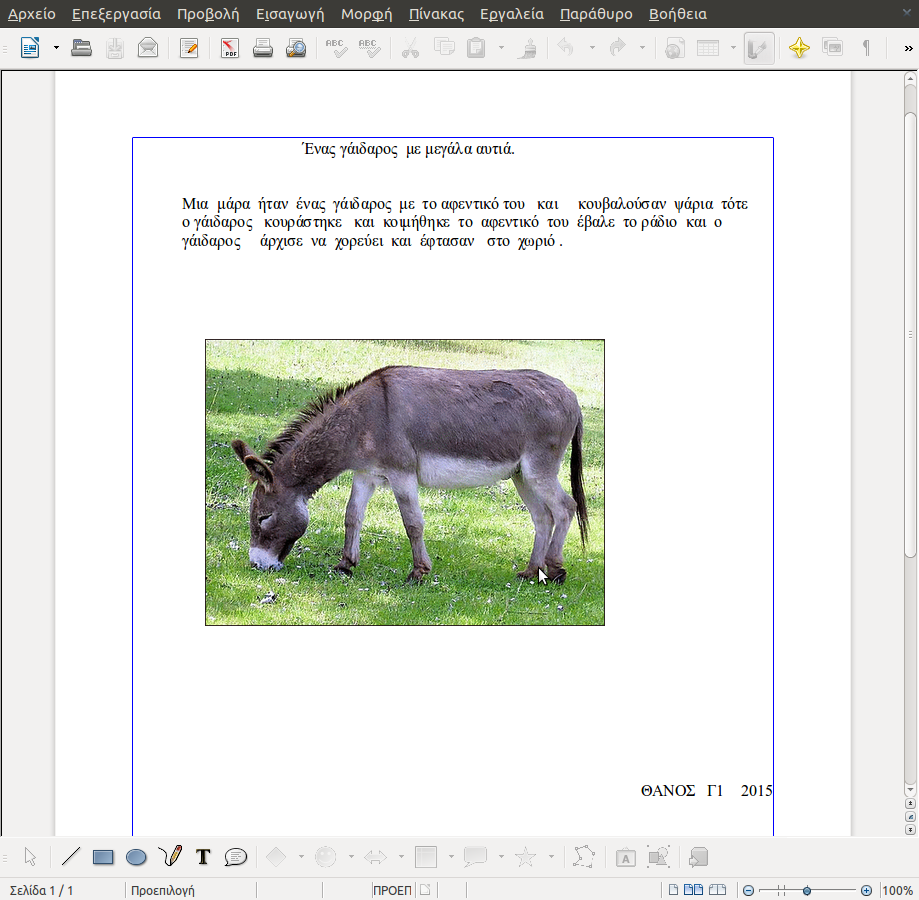
Task: Click the Symbol Shapes smiley icon
Action: point(325,857)
